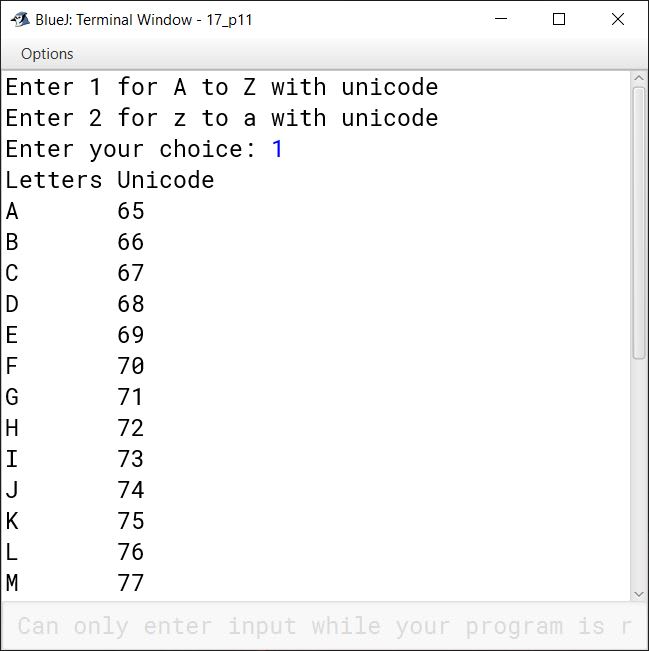
Task: Open the Options menu
Action: click(47, 54)
